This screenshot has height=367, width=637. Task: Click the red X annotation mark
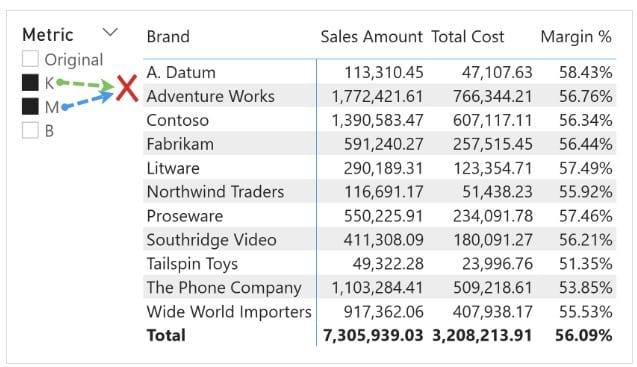click(x=127, y=88)
